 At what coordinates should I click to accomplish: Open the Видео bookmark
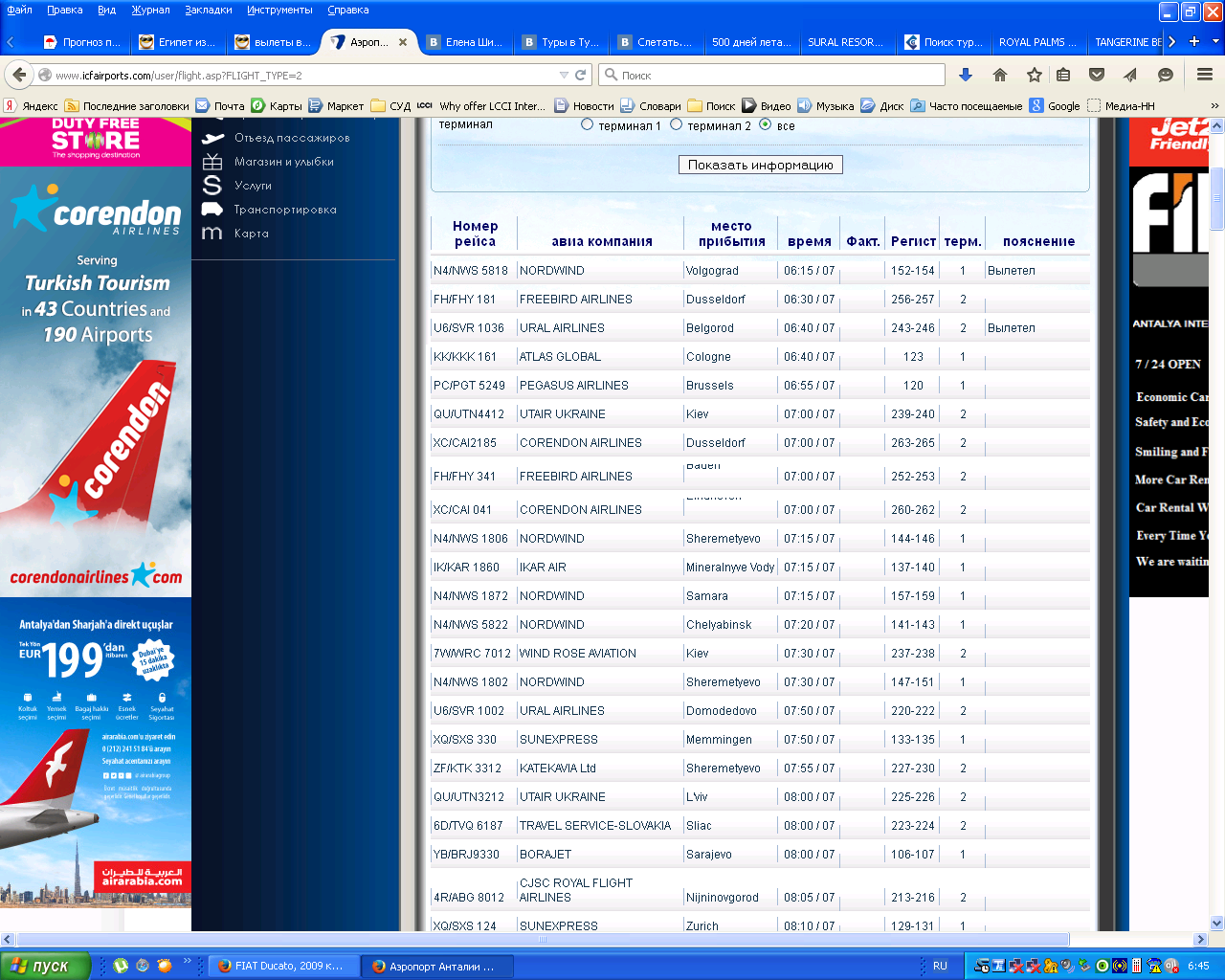(x=767, y=106)
